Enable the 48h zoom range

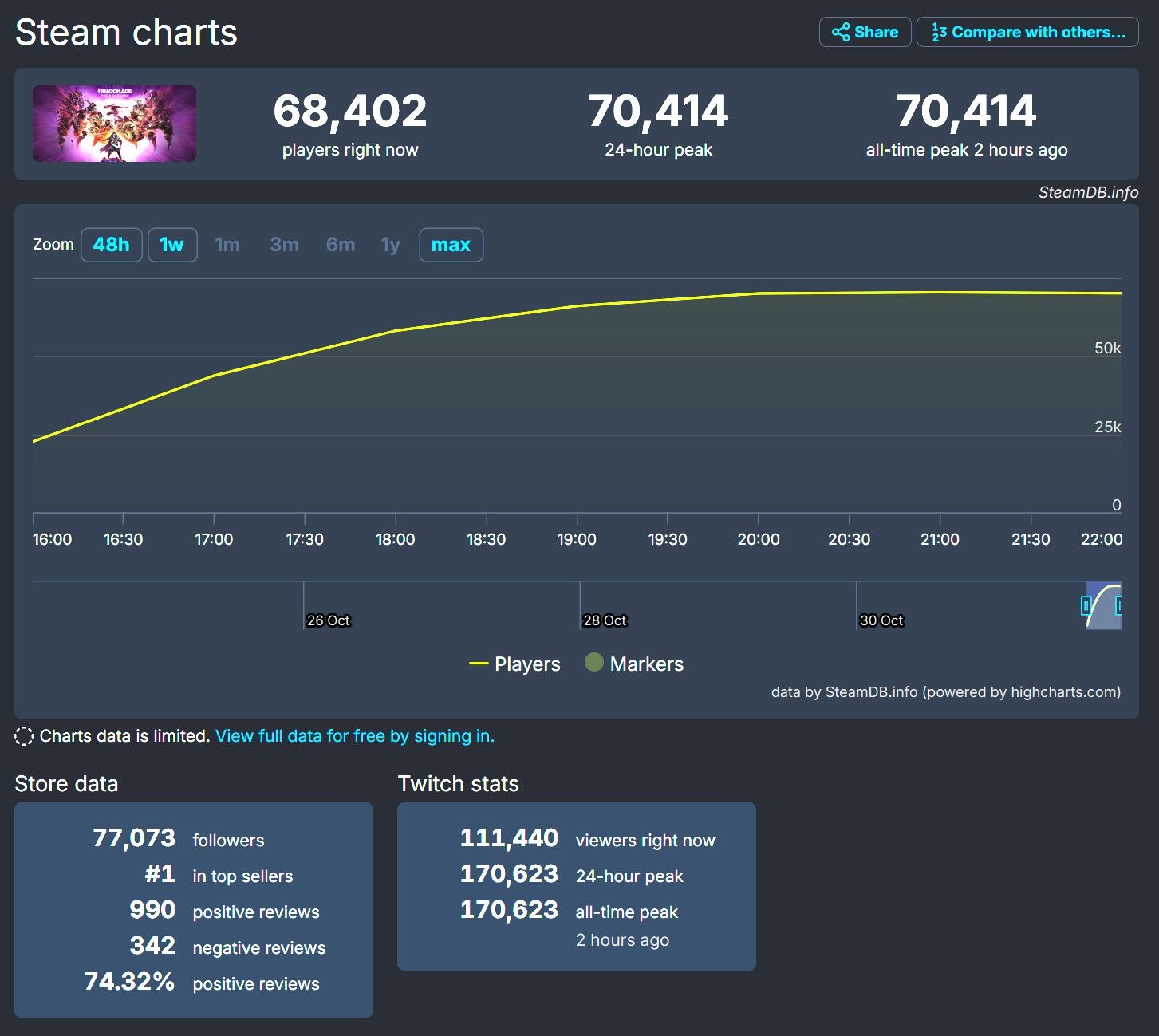tap(111, 245)
